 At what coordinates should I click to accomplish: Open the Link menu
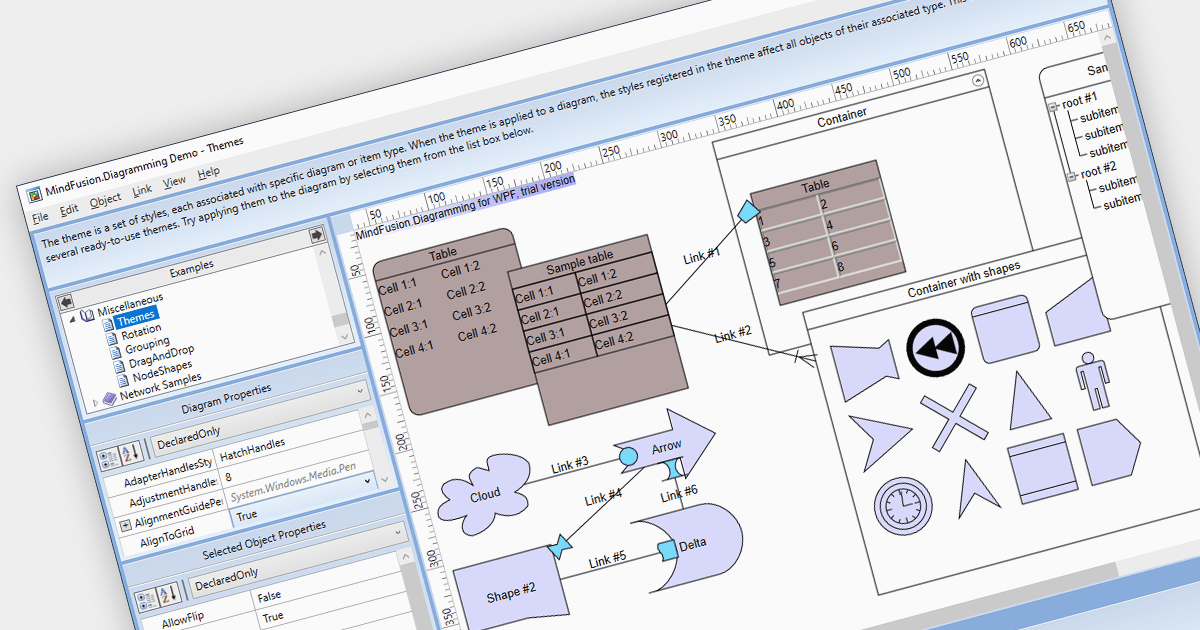pos(143,188)
